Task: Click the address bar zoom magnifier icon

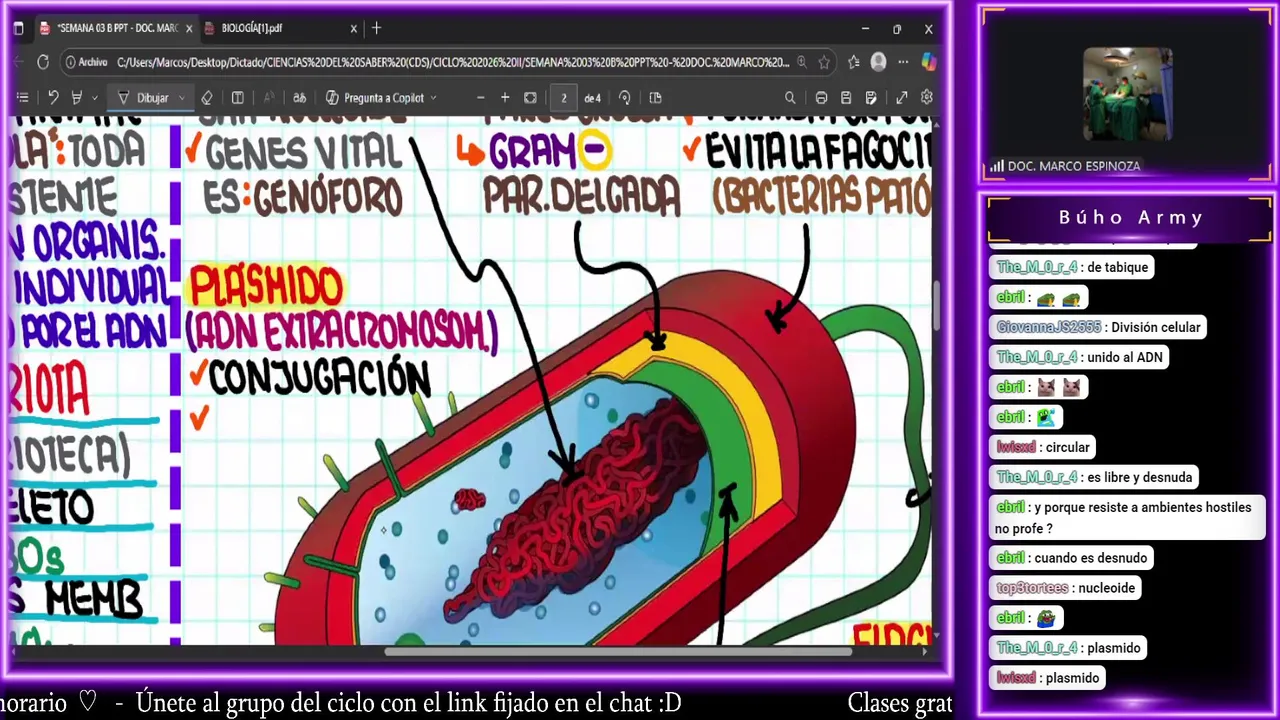Action: point(801,62)
